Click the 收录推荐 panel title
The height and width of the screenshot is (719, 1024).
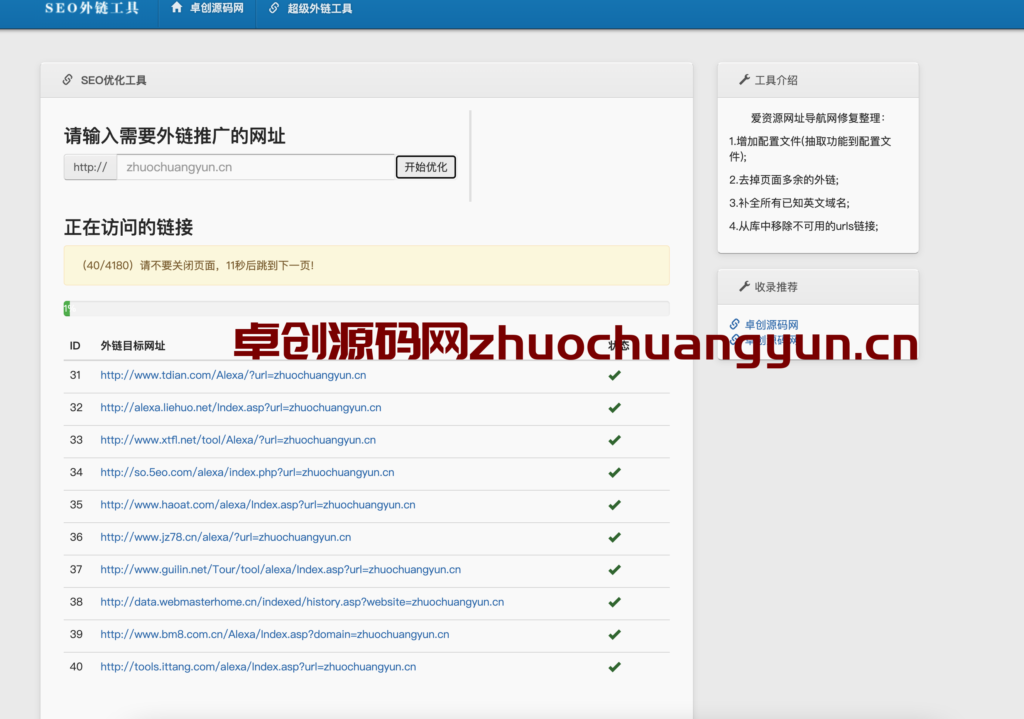(776, 287)
